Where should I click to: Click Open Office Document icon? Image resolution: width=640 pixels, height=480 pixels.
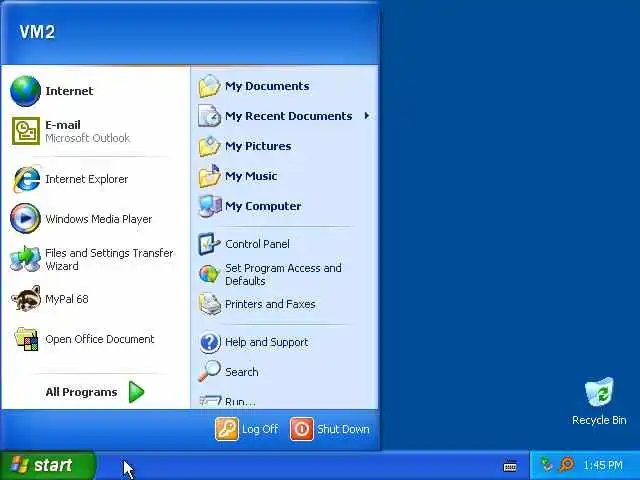(26, 339)
